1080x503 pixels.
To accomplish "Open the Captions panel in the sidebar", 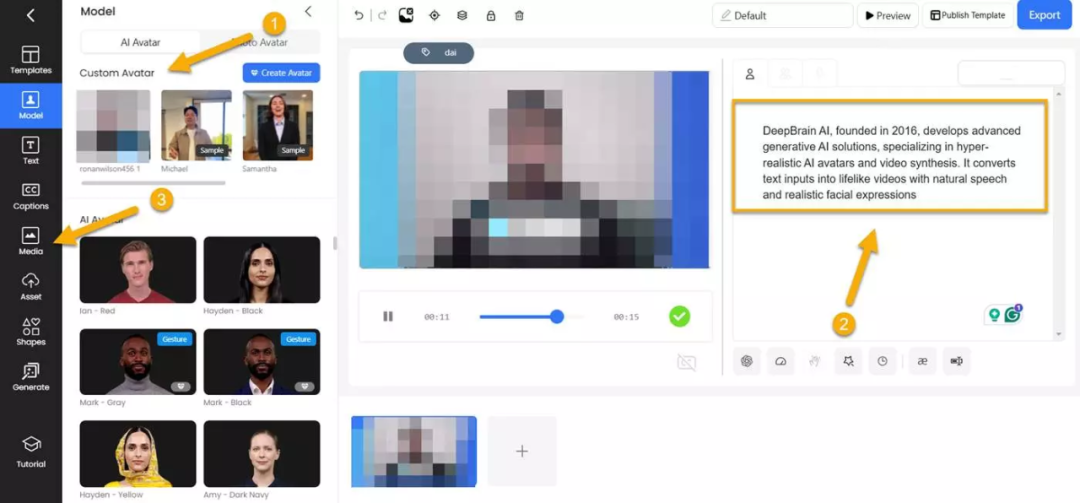I will pyautogui.click(x=30, y=196).
